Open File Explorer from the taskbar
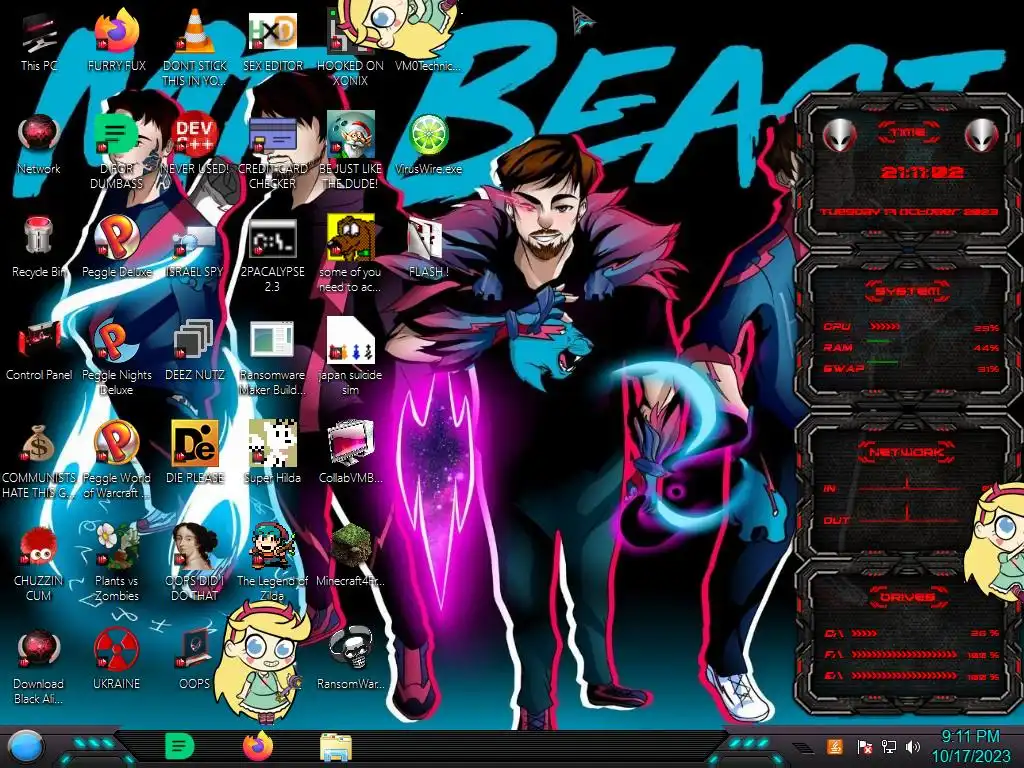This screenshot has height=768, width=1024. pos(336,748)
